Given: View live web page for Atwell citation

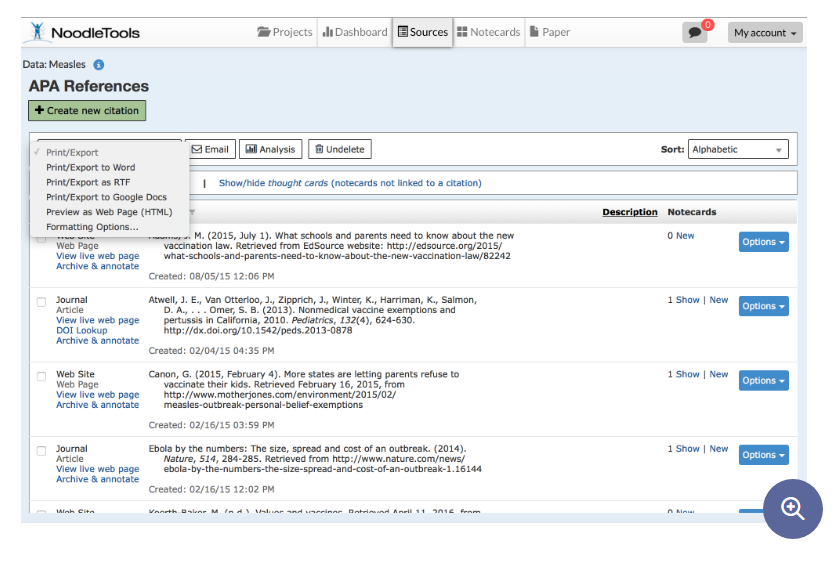Looking at the screenshot, I should point(98,320).
